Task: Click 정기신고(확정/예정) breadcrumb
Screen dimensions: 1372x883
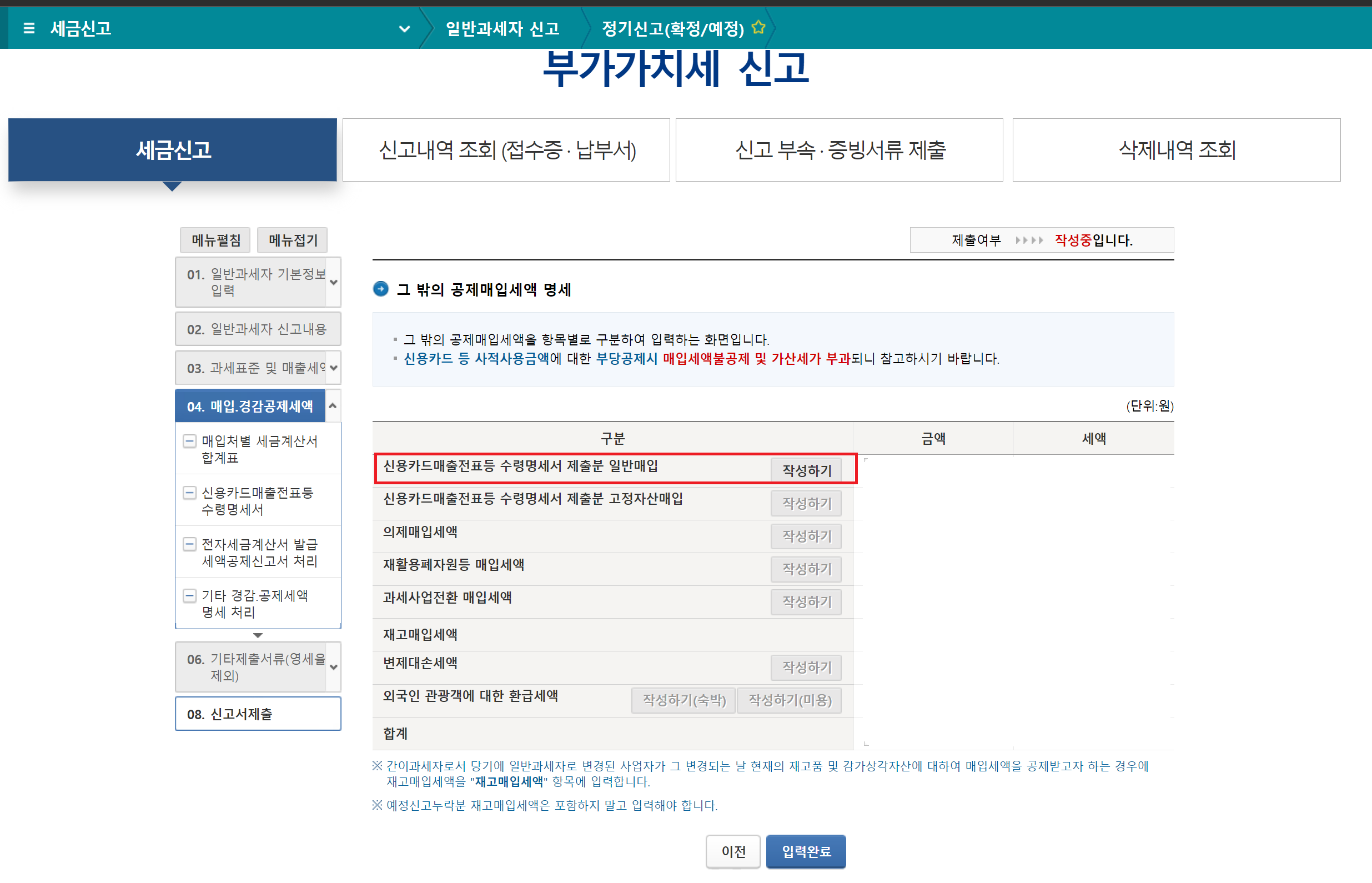Action: pos(673,28)
